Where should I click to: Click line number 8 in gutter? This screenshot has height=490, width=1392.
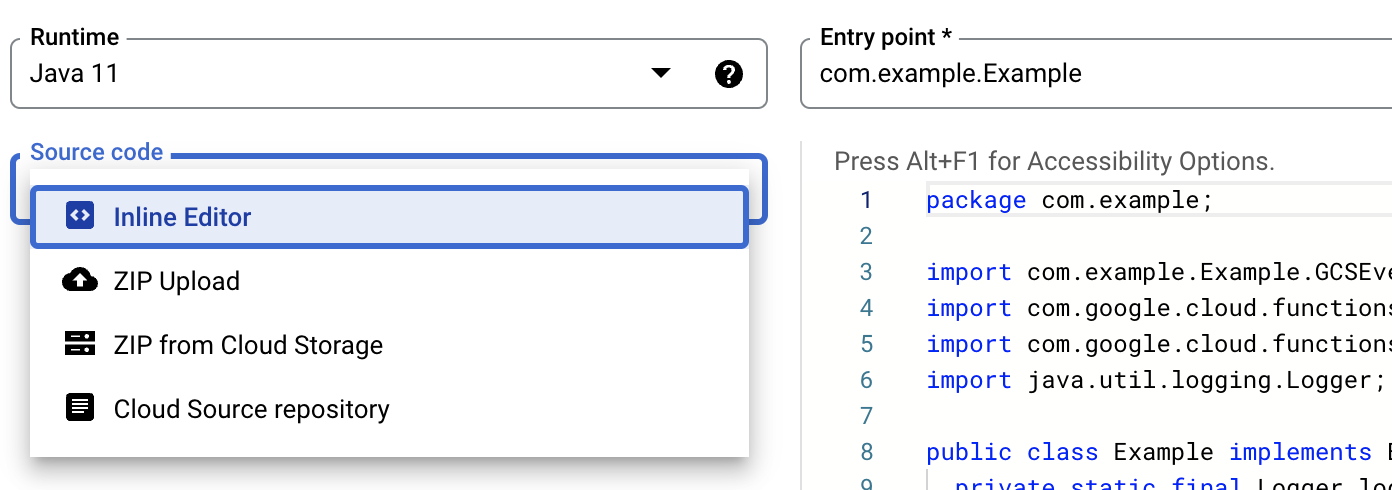(x=866, y=452)
